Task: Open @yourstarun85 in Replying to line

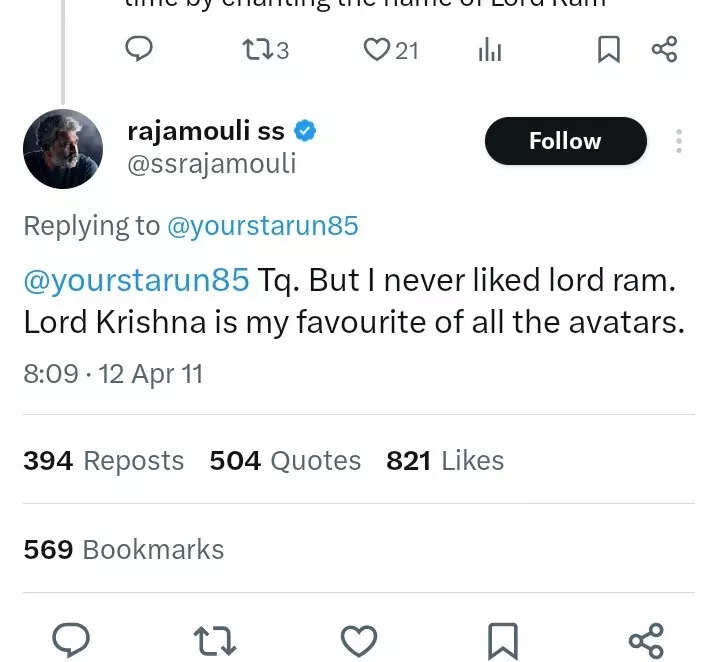Action: pos(262,226)
